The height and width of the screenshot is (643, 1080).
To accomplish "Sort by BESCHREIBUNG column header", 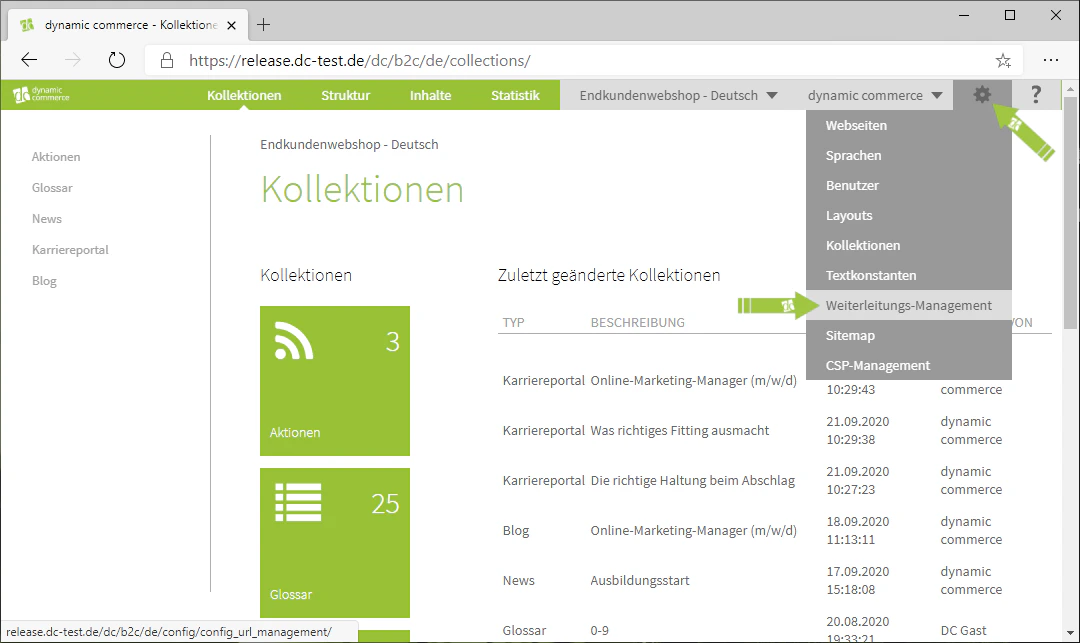I will click(637, 322).
